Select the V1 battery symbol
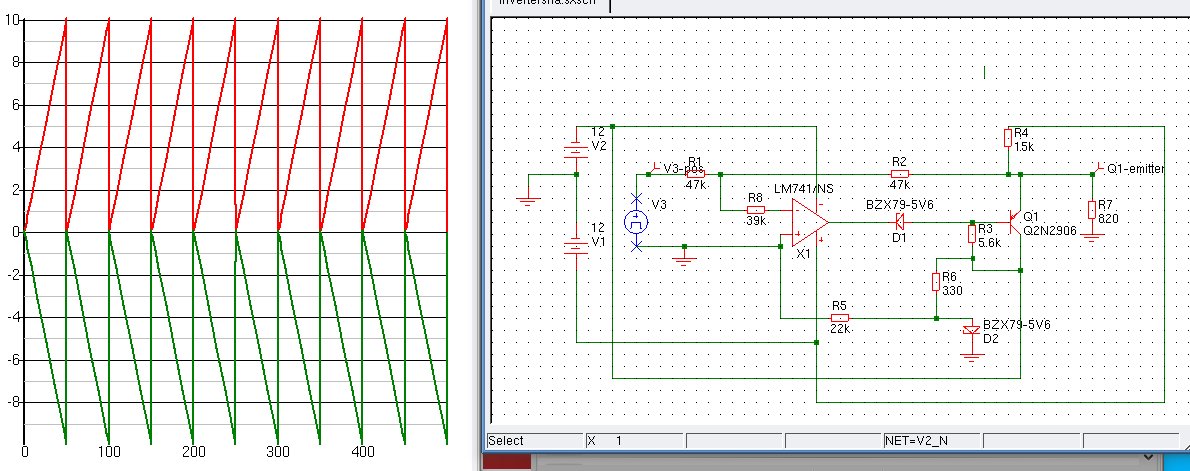 pos(575,245)
